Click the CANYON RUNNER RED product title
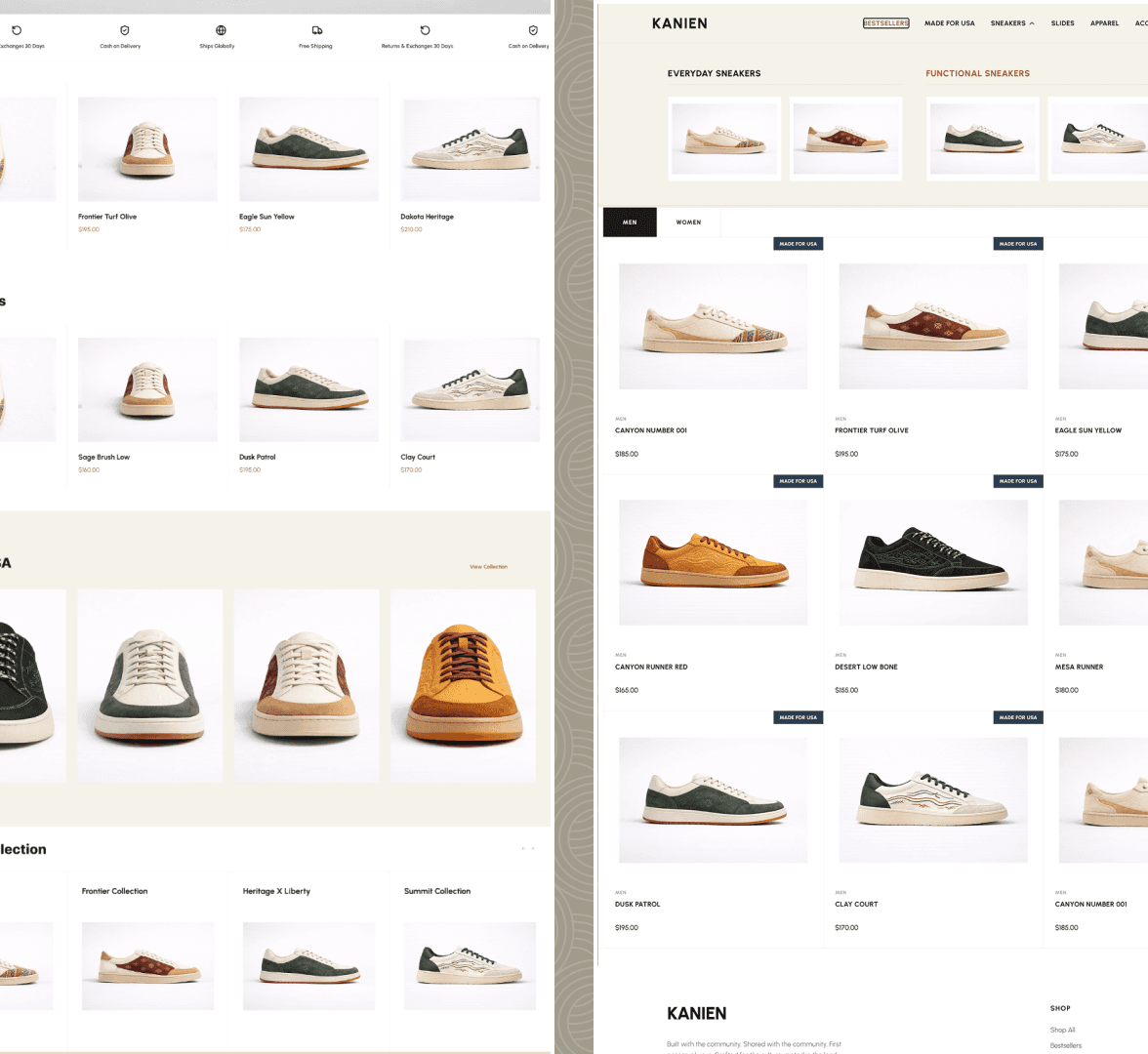This screenshot has height=1054, width=1148. (651, 667)
